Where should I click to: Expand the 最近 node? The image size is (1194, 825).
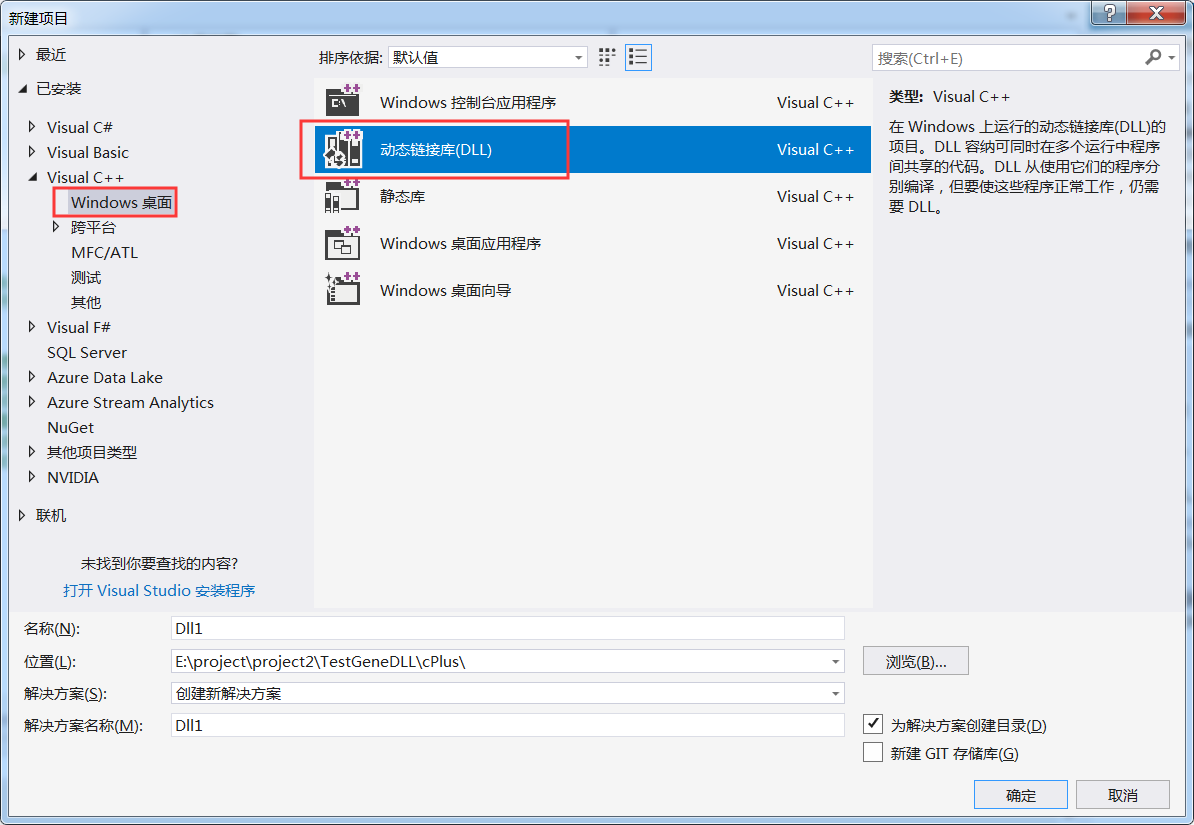pyautogui.click(x=22, y=54)
